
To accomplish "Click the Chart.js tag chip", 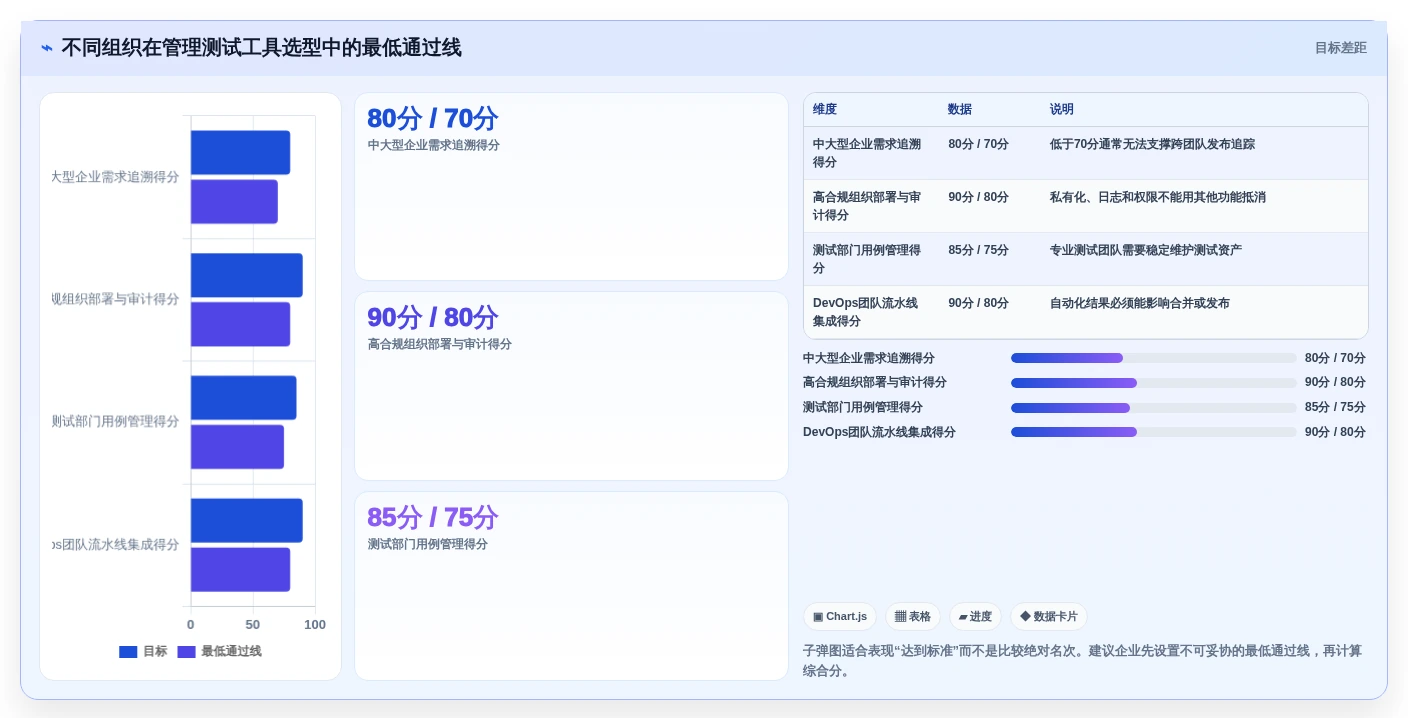I will (x=840, y=617).
